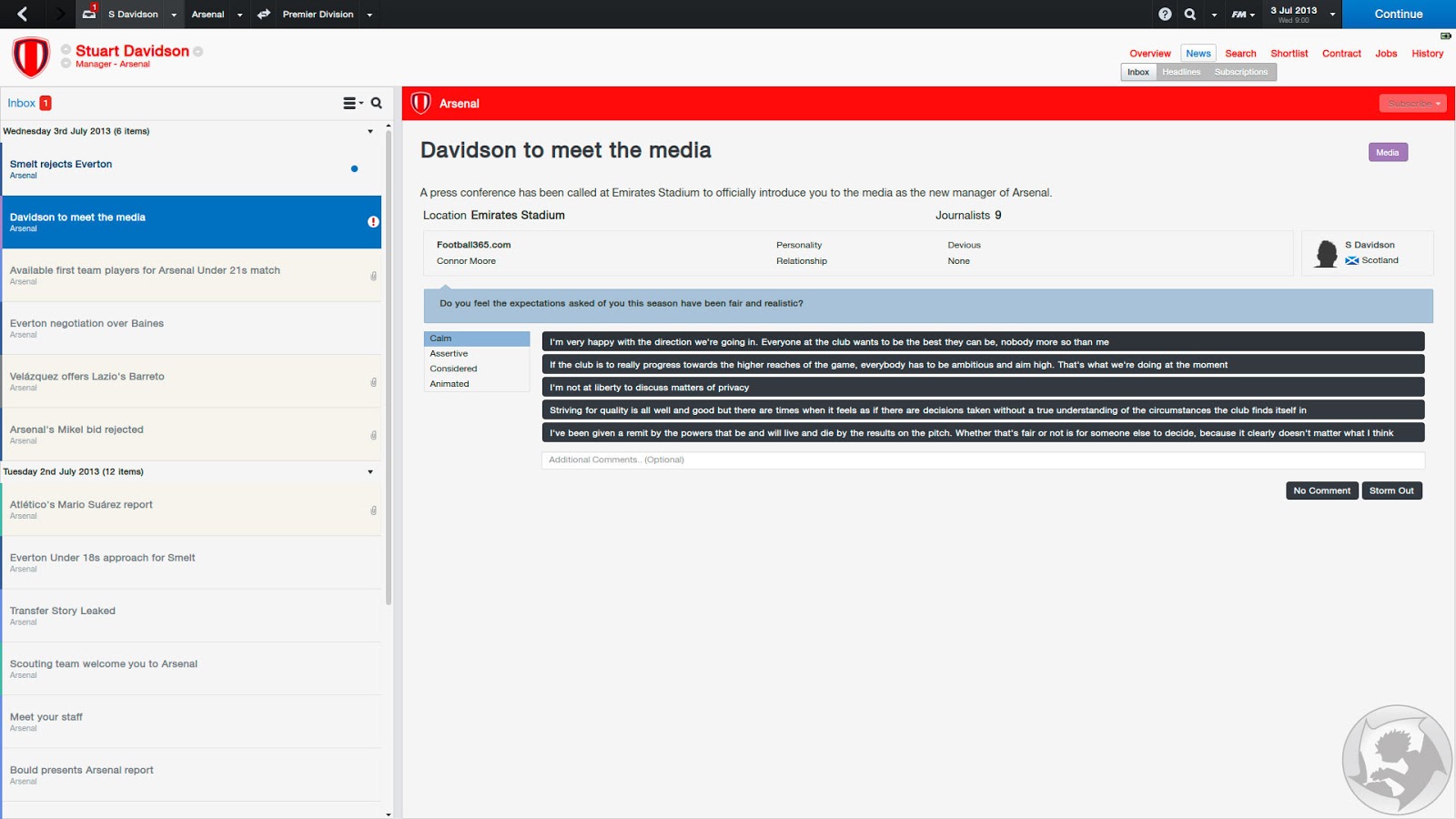Click the Continue button

[1399, 14]
